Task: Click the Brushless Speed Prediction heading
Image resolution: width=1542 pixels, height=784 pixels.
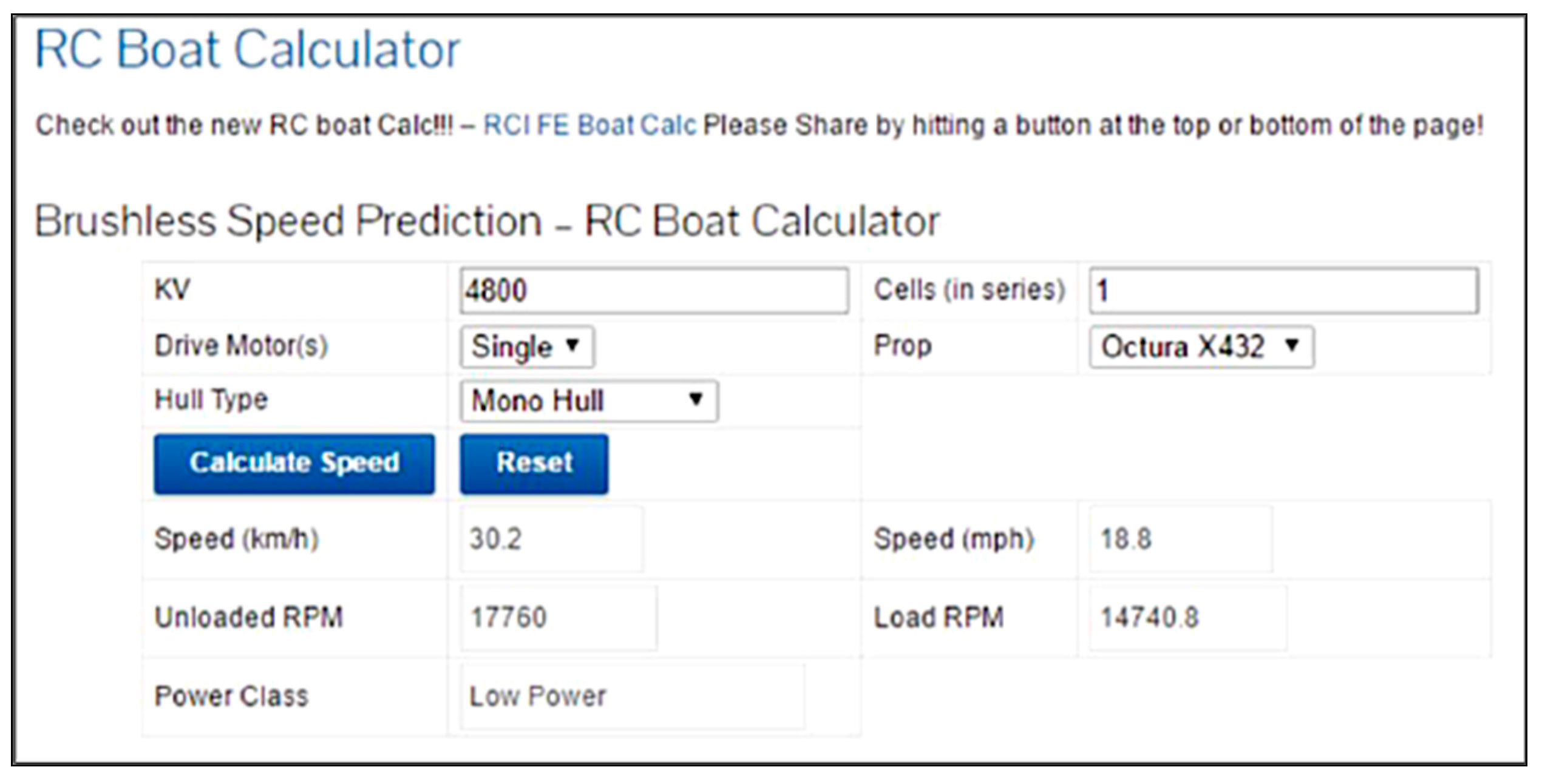Action: click(487, 221)
